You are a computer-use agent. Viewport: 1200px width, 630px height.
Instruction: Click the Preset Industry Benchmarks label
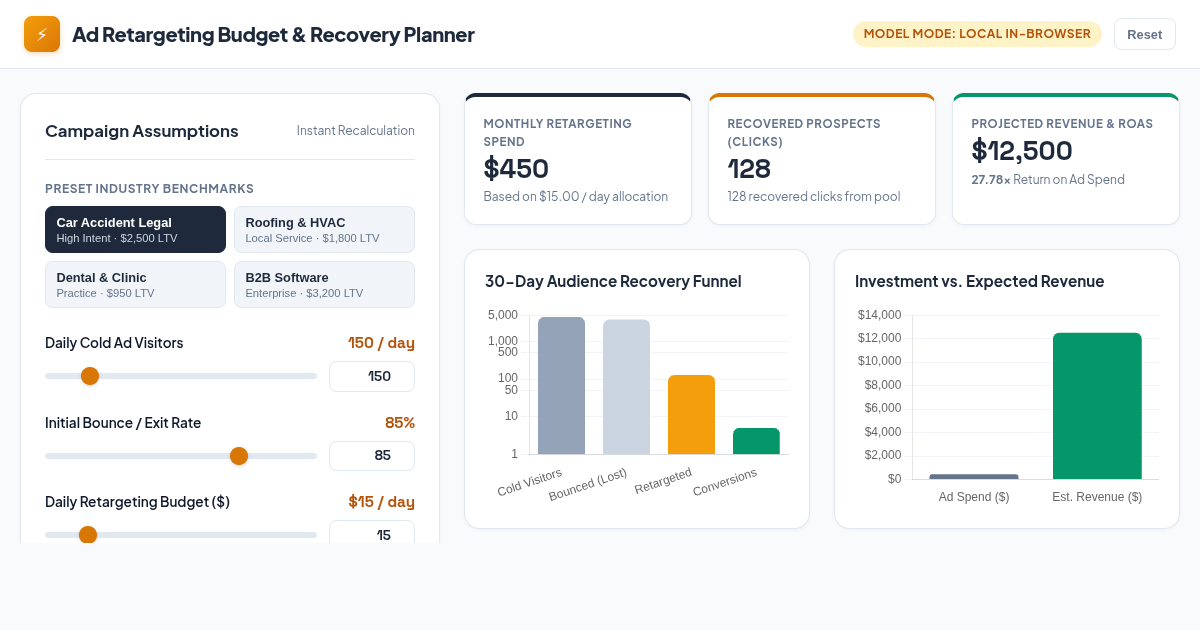(x=150, y=188)
